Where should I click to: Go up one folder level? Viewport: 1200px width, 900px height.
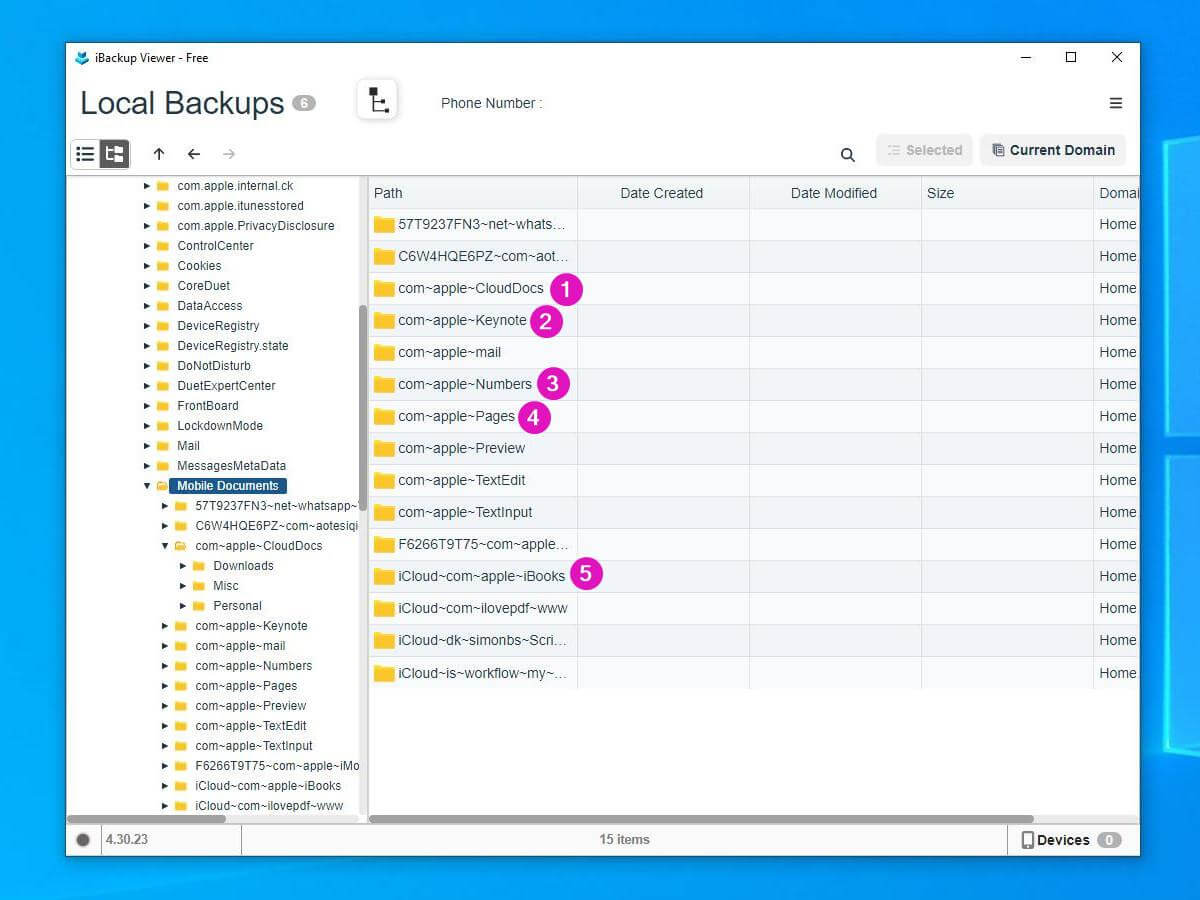point(159,154)
